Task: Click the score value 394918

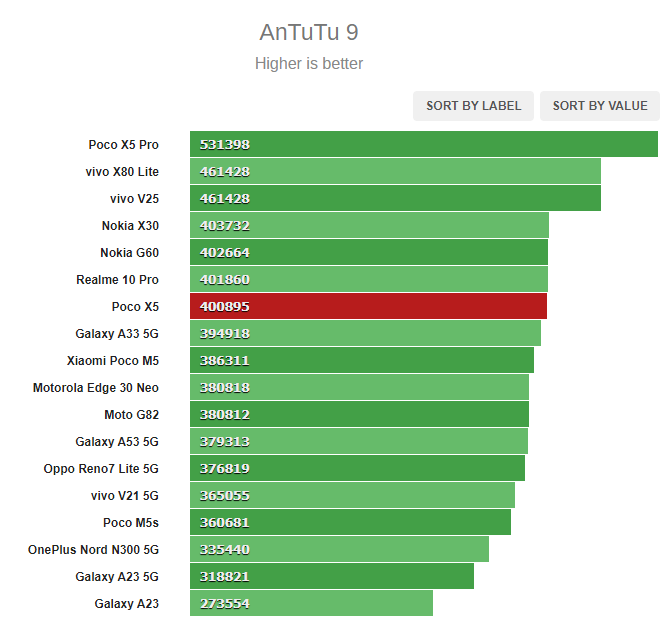Action: (225, 334)
